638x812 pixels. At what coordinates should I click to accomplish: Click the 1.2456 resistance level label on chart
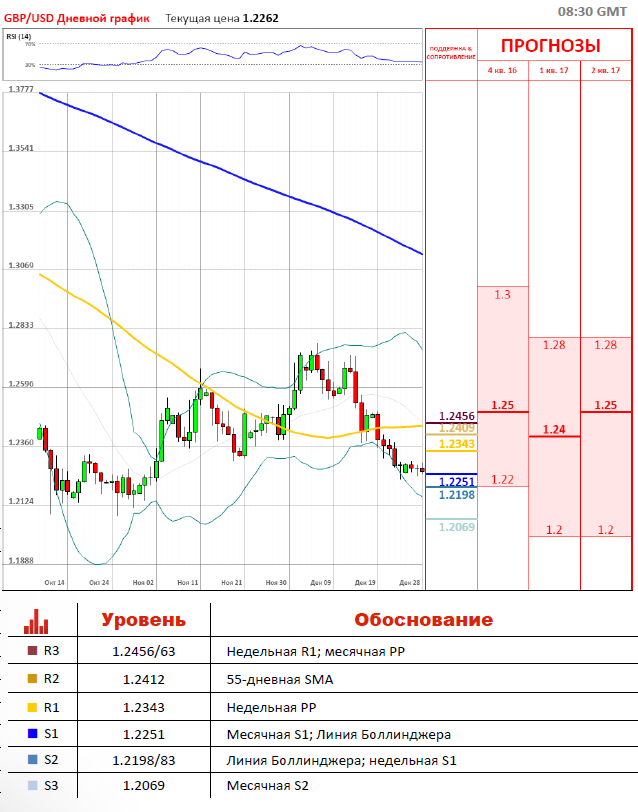(456, 416)
